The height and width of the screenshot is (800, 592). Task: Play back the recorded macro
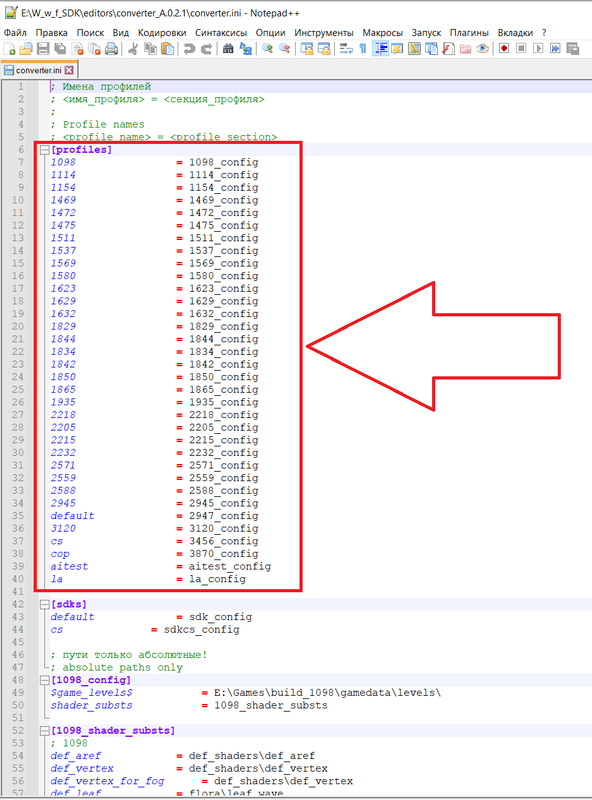click(x=538, y=48)
